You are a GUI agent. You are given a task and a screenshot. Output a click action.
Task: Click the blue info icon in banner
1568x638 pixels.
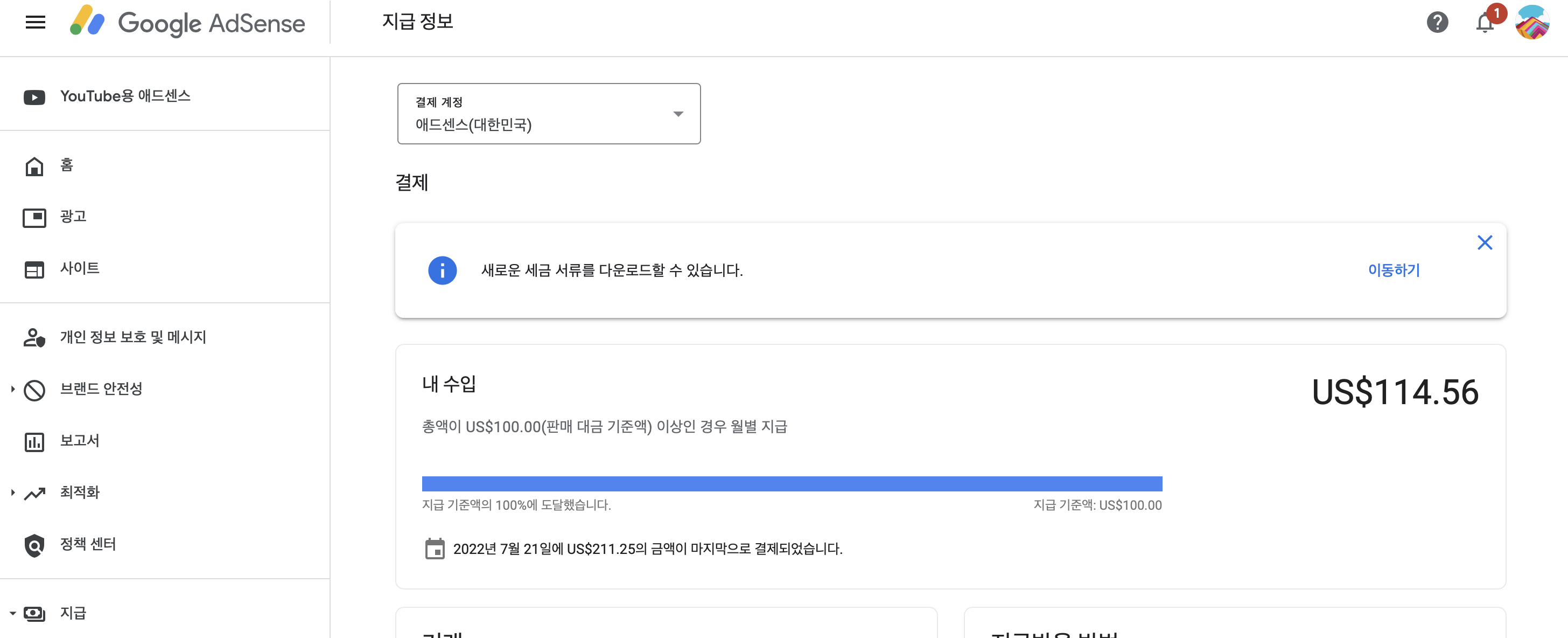pos(442,270)
